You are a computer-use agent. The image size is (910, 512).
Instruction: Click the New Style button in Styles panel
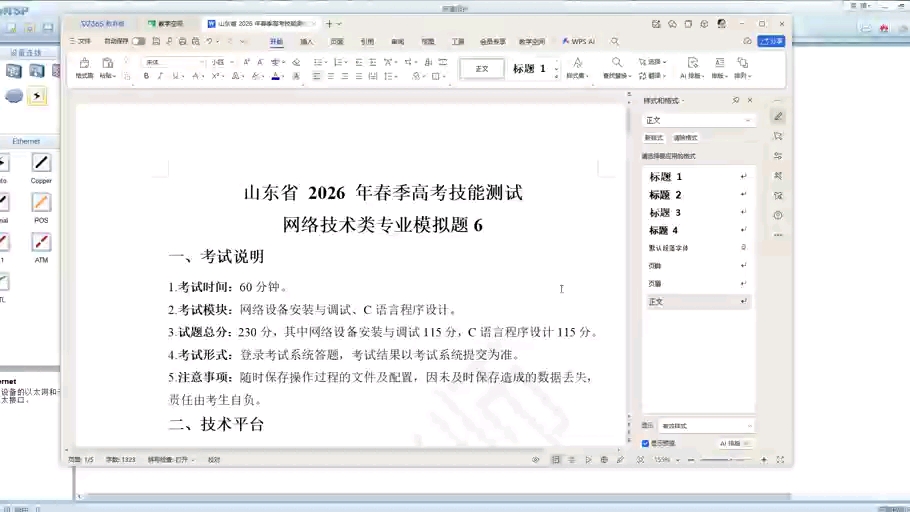(x=653, y=138)
